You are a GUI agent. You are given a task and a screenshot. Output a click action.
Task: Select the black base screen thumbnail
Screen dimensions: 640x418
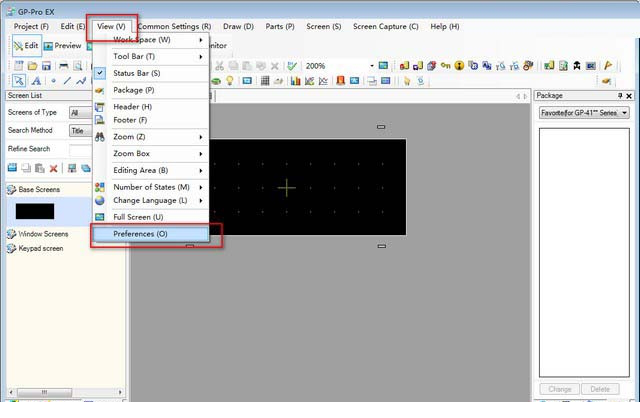(x=35, y=211)
